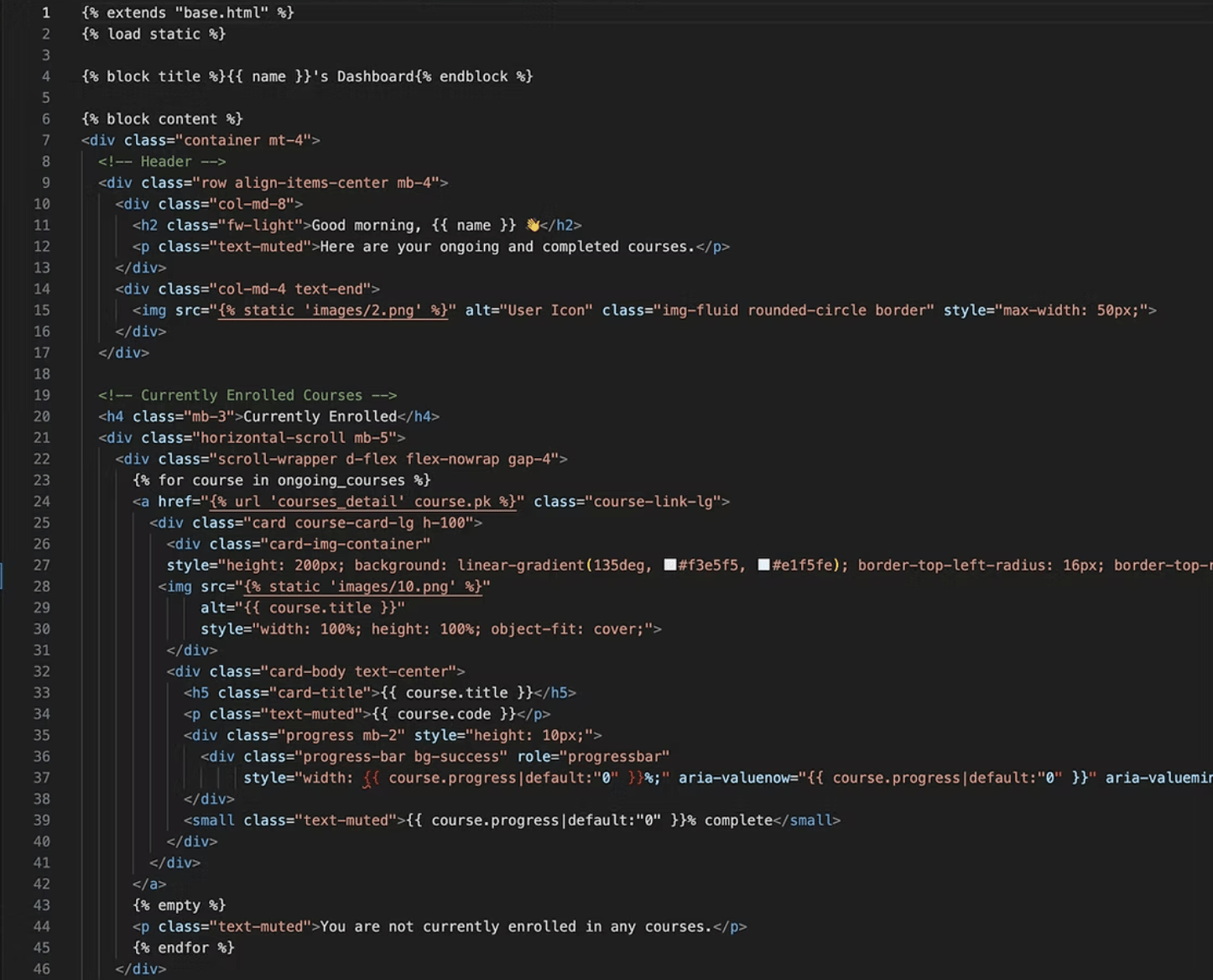Click the "User Icon" alt attribute value
The height and width of the screenshot is (980, 1213).
pyautogui.click(x=549, y=310)
